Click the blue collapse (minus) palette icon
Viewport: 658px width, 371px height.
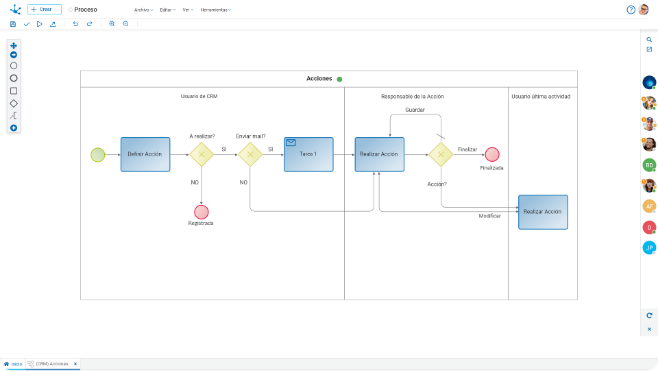13,55
